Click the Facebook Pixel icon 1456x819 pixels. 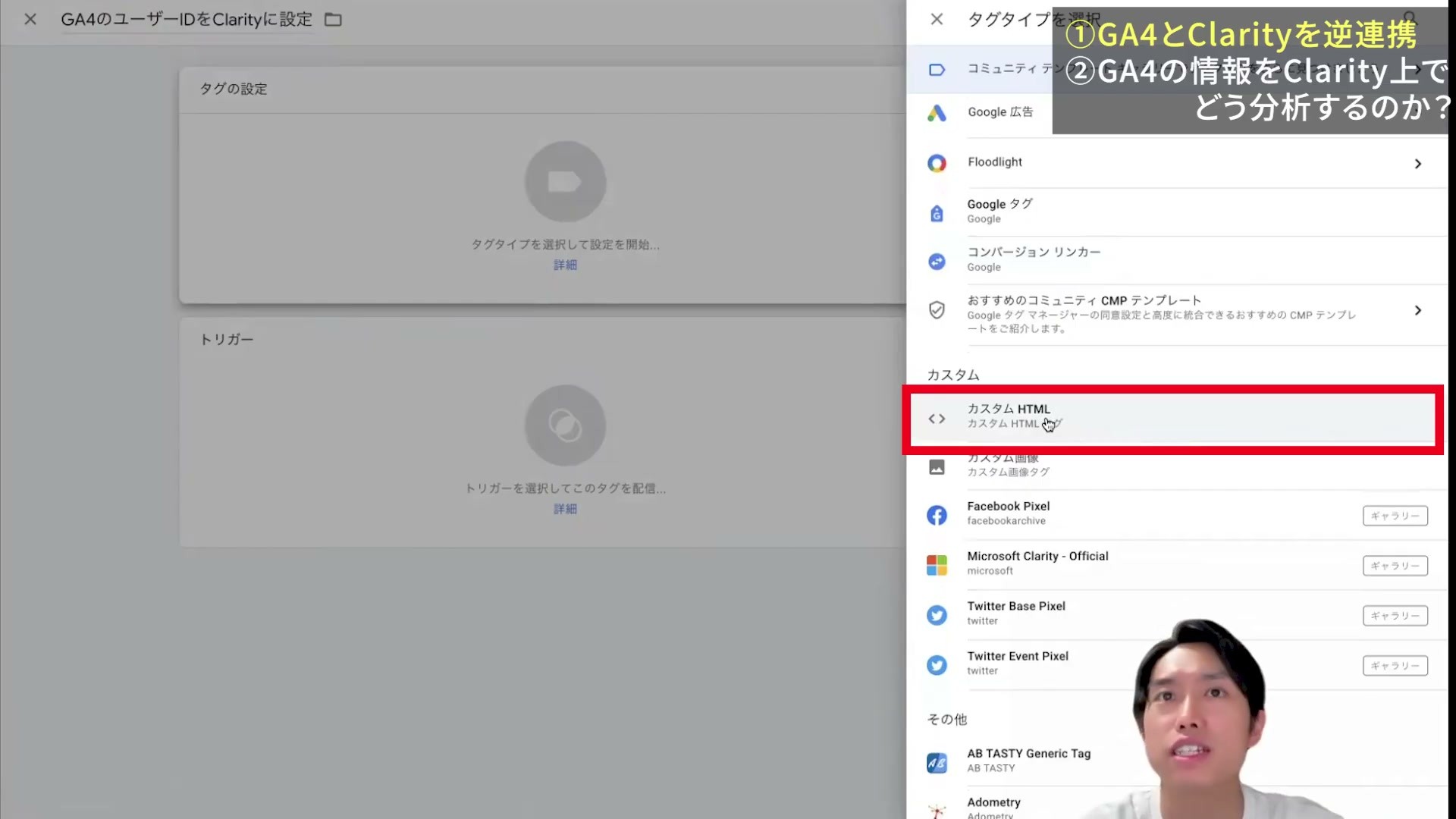(937, 516)
